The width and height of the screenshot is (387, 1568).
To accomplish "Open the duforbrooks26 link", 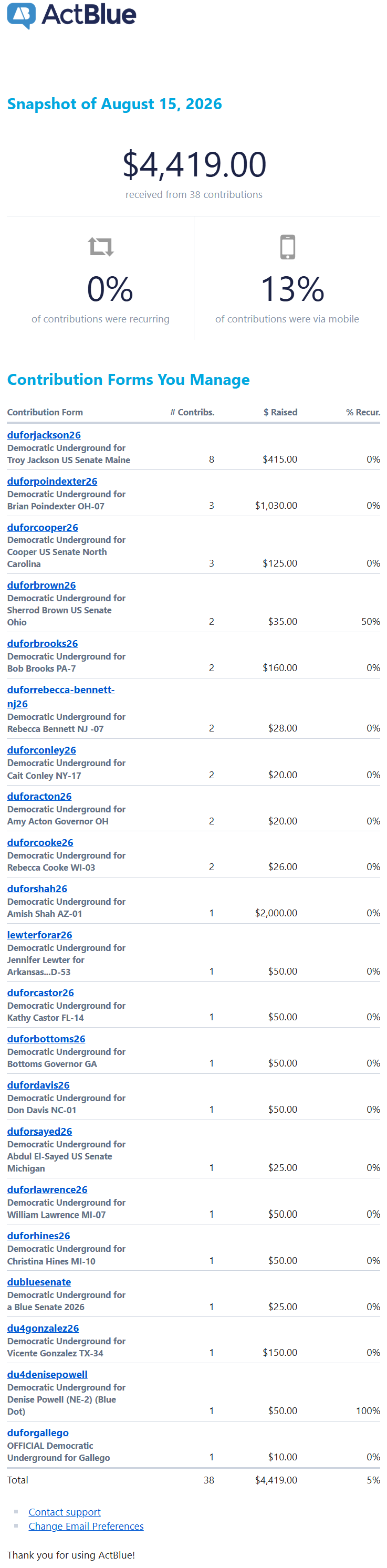I will [x=43, y=643].
